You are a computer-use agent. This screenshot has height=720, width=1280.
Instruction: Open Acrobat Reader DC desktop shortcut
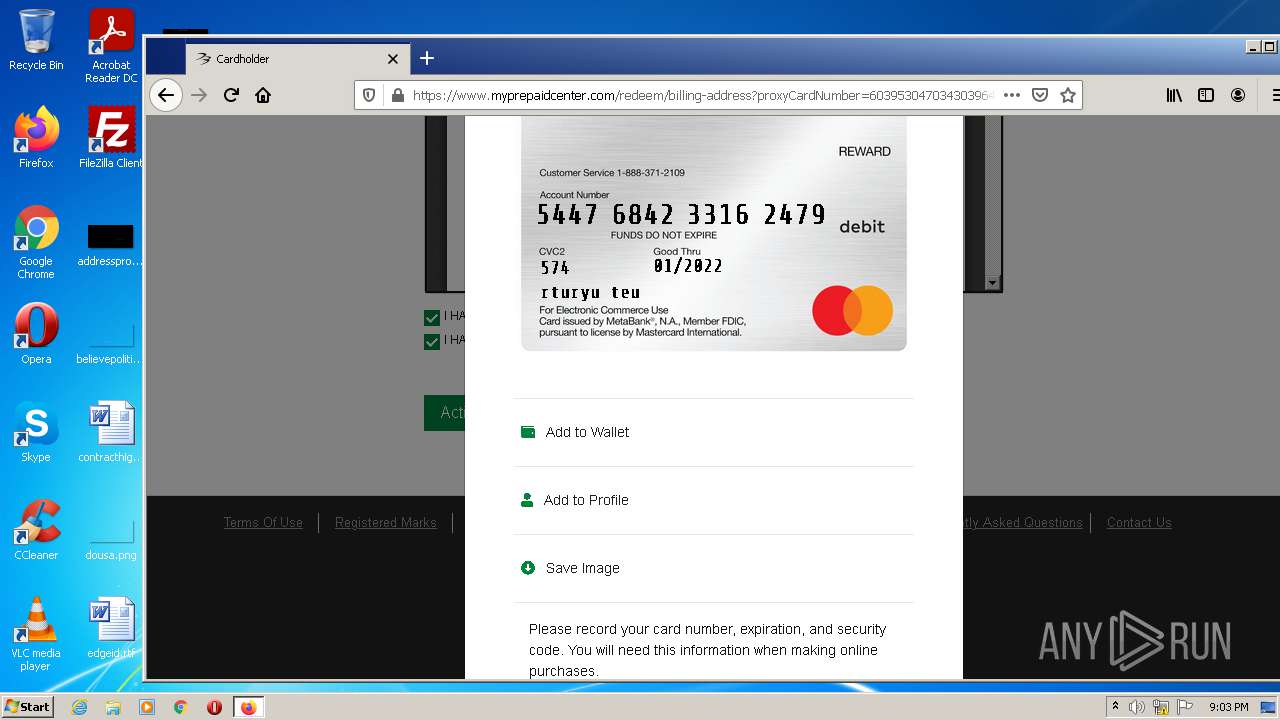pos(111,46)
